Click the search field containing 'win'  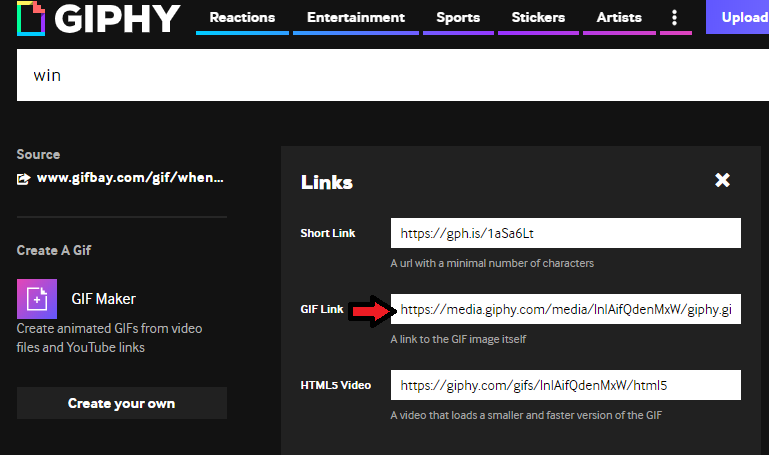click(x=392, y=75)
